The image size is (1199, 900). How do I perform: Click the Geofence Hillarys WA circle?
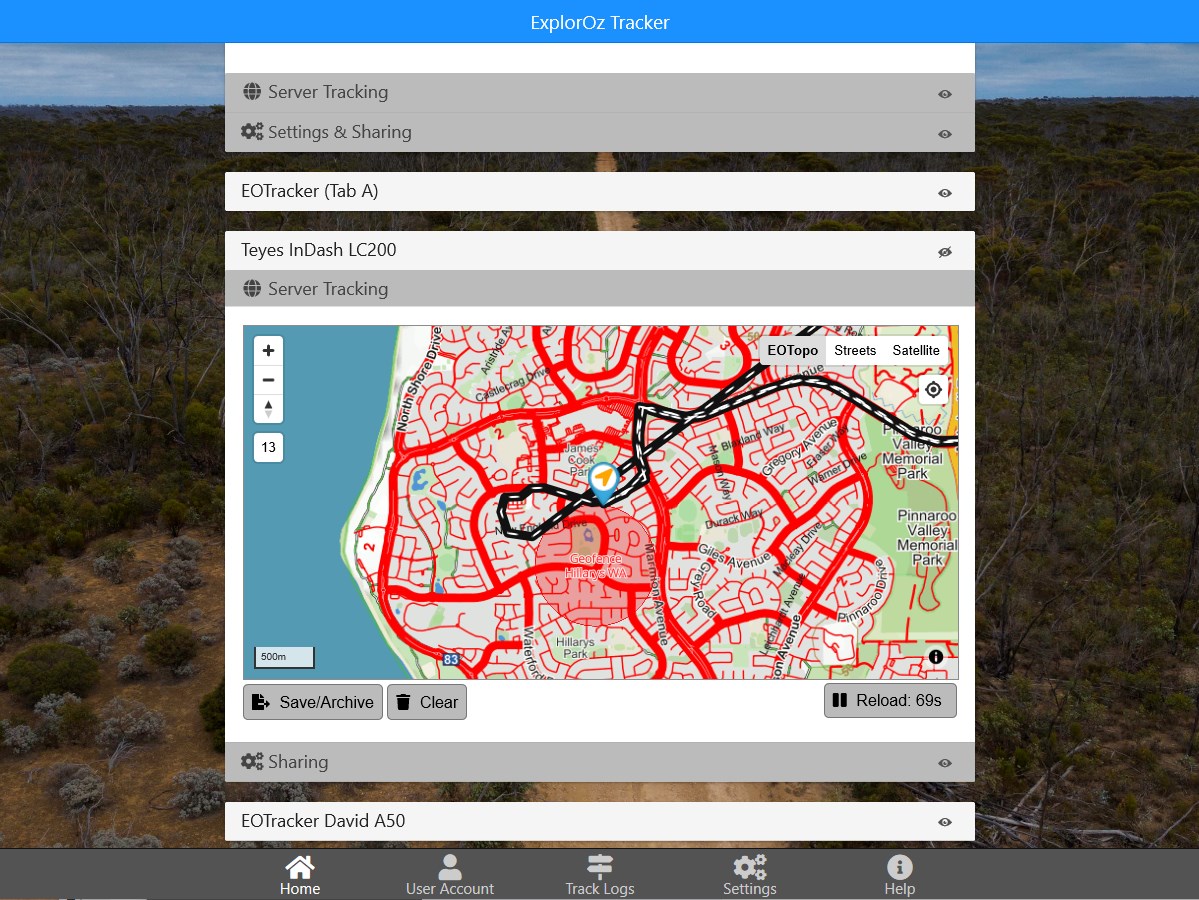point(595,566)
